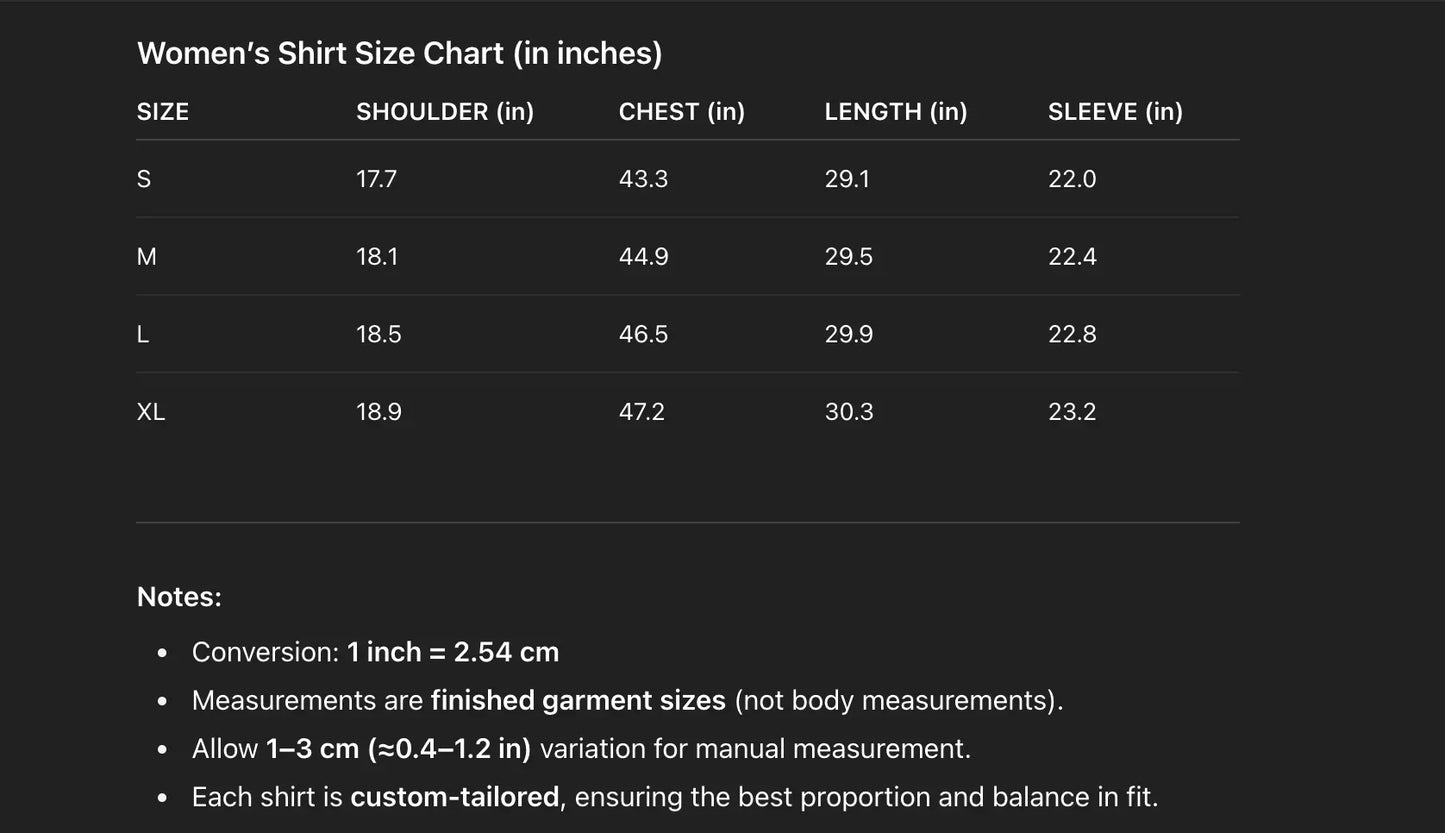Select the L size row label
This screenshot has height=833, width=1445.
pyautogui.click(x=143, y=334)
